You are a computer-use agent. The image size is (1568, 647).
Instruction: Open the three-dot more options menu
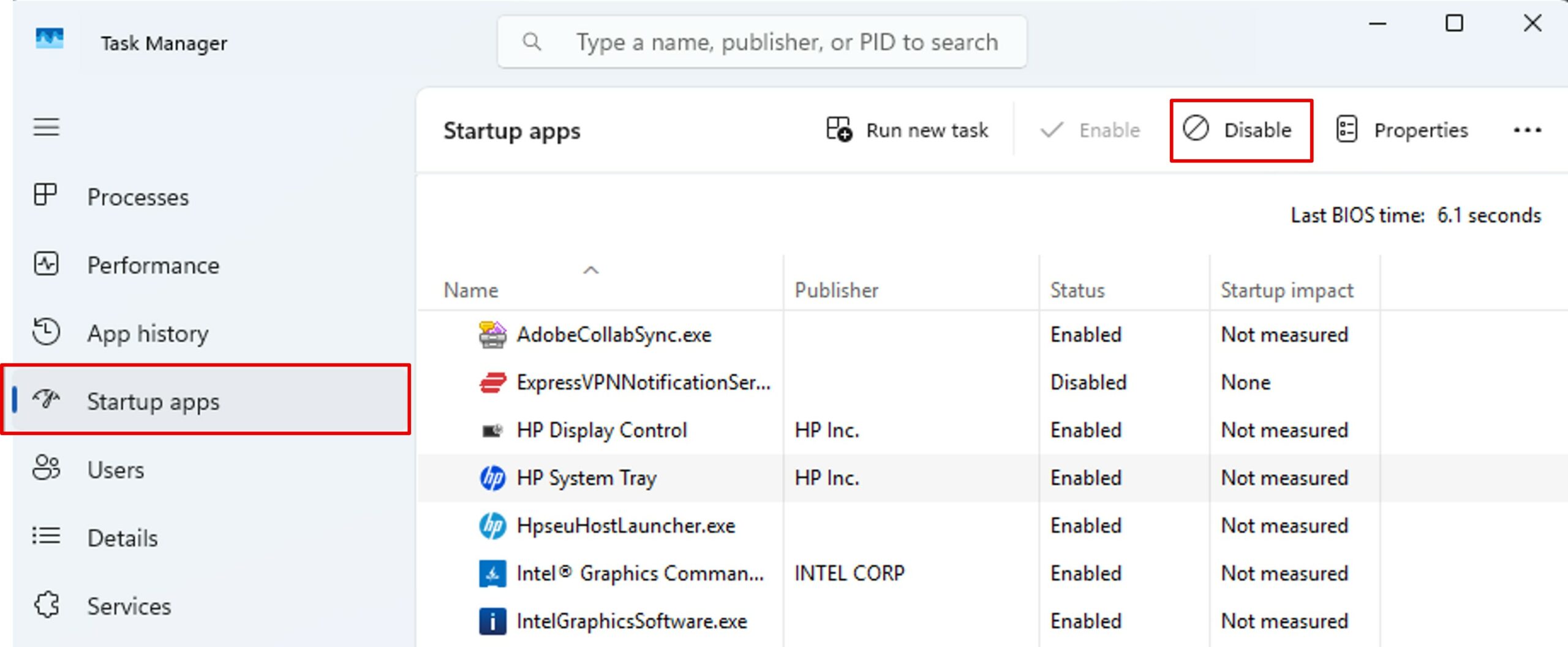(1527, 130)
